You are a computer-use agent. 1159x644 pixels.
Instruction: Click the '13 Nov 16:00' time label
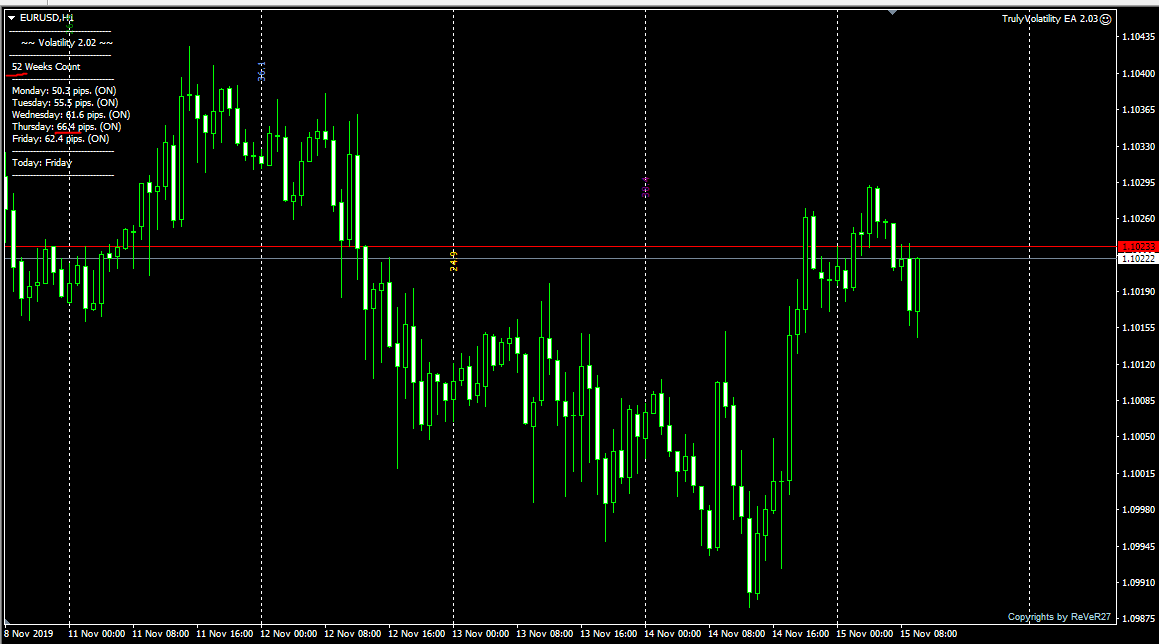(x=608, y=634)
